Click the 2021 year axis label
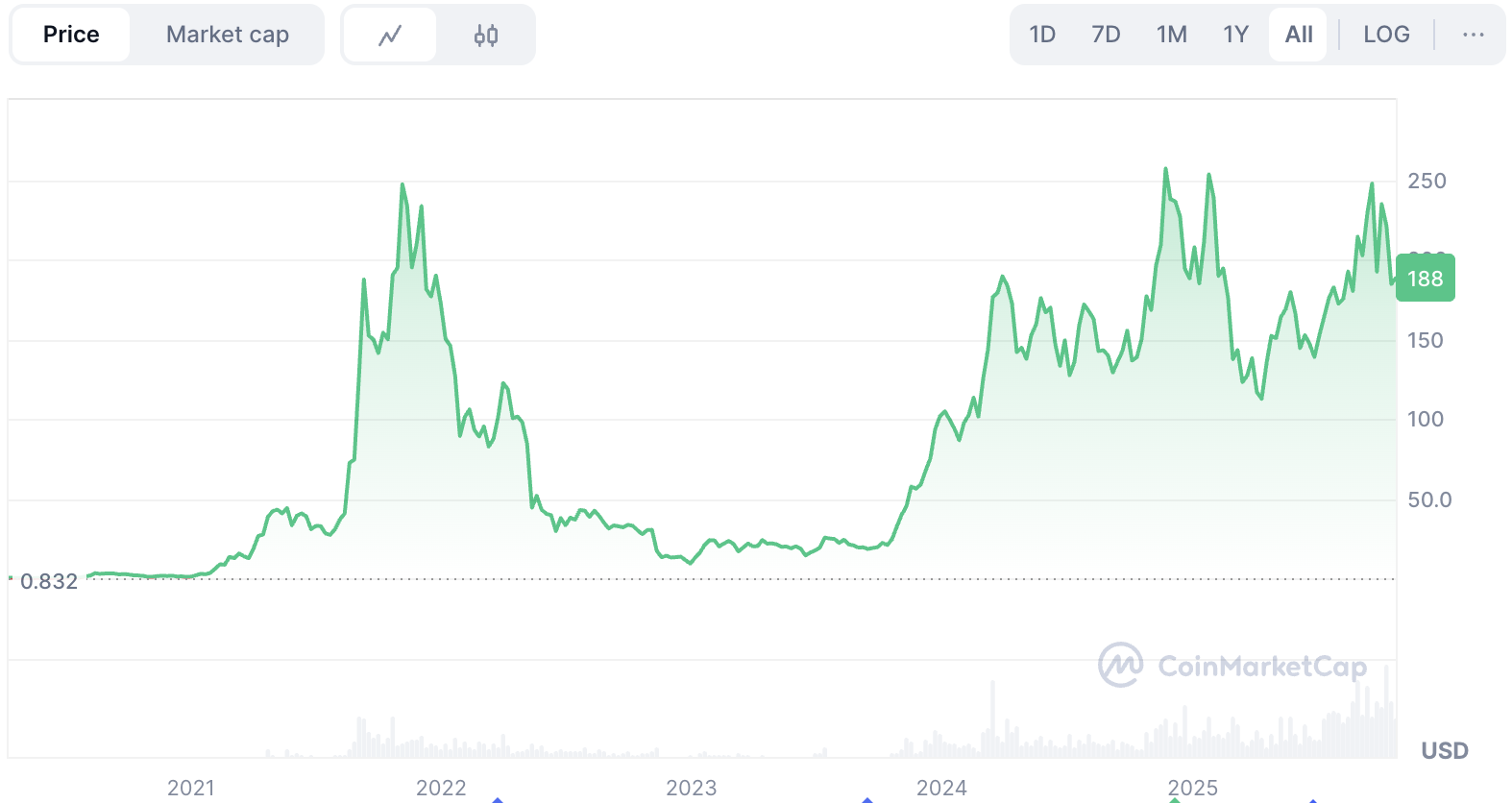The width and height of the screenshot is (1512, 803). (191, 788)
